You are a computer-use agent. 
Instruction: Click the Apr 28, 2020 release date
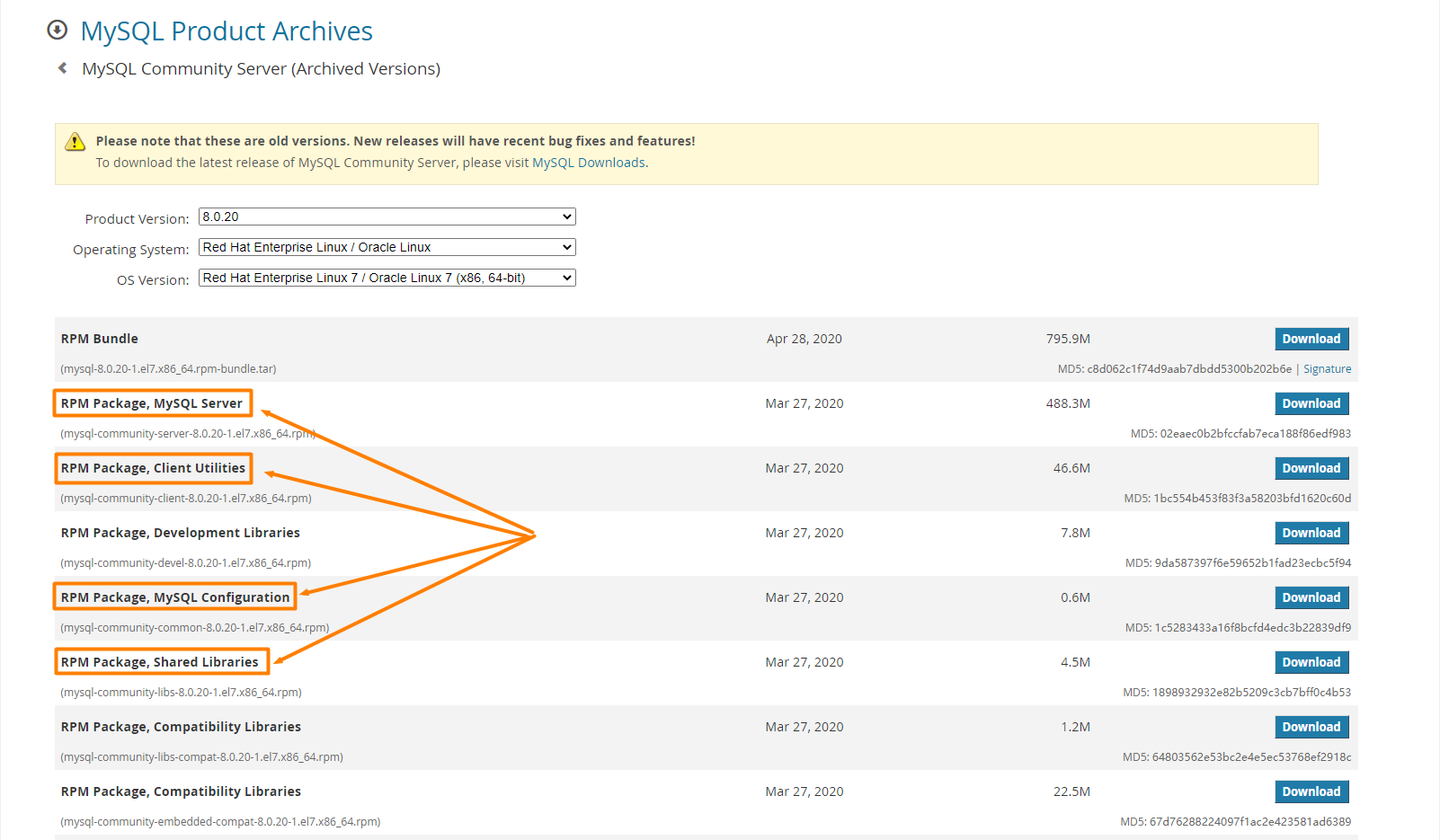pos(804,339)
